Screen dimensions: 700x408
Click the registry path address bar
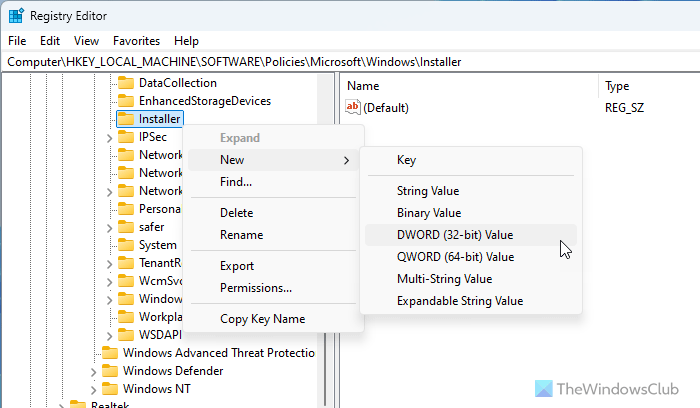pos(350,62)
